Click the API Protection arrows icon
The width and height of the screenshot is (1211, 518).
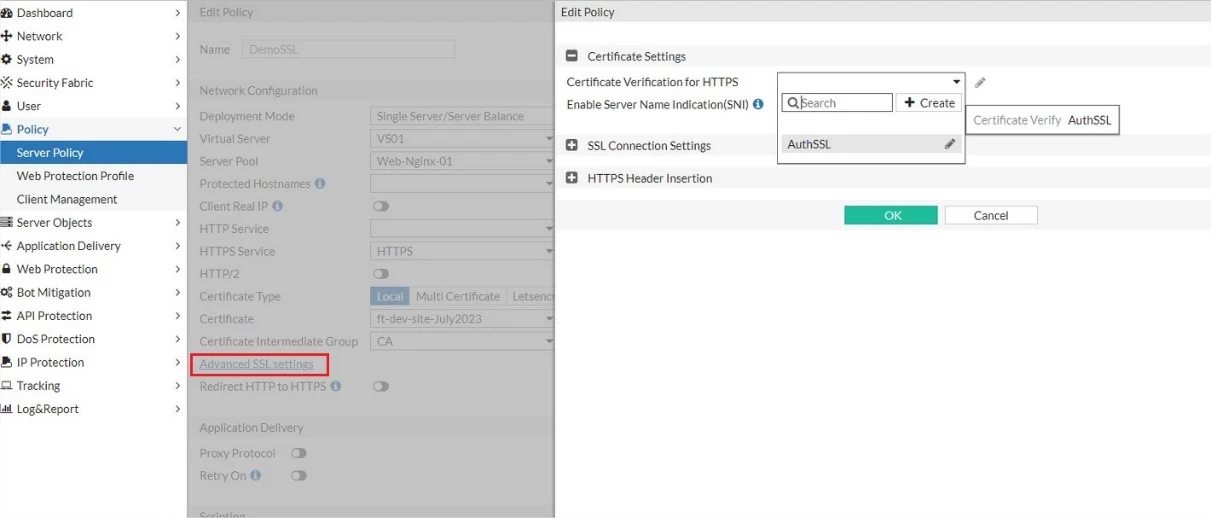coord(7,316)
